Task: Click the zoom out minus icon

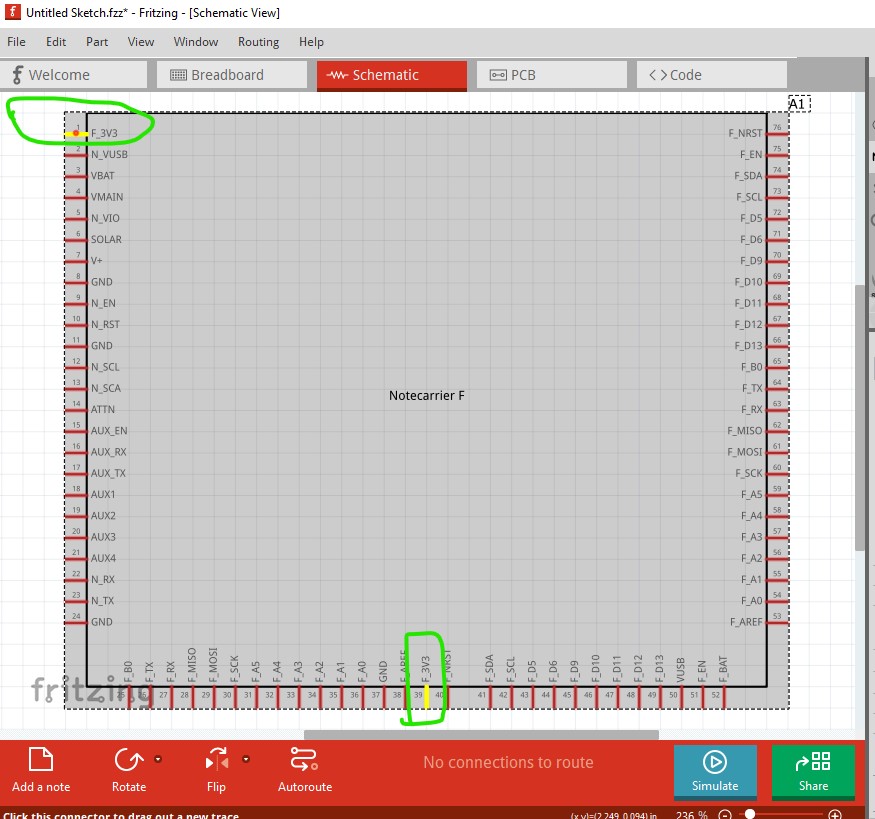Action: coord(724,815)
